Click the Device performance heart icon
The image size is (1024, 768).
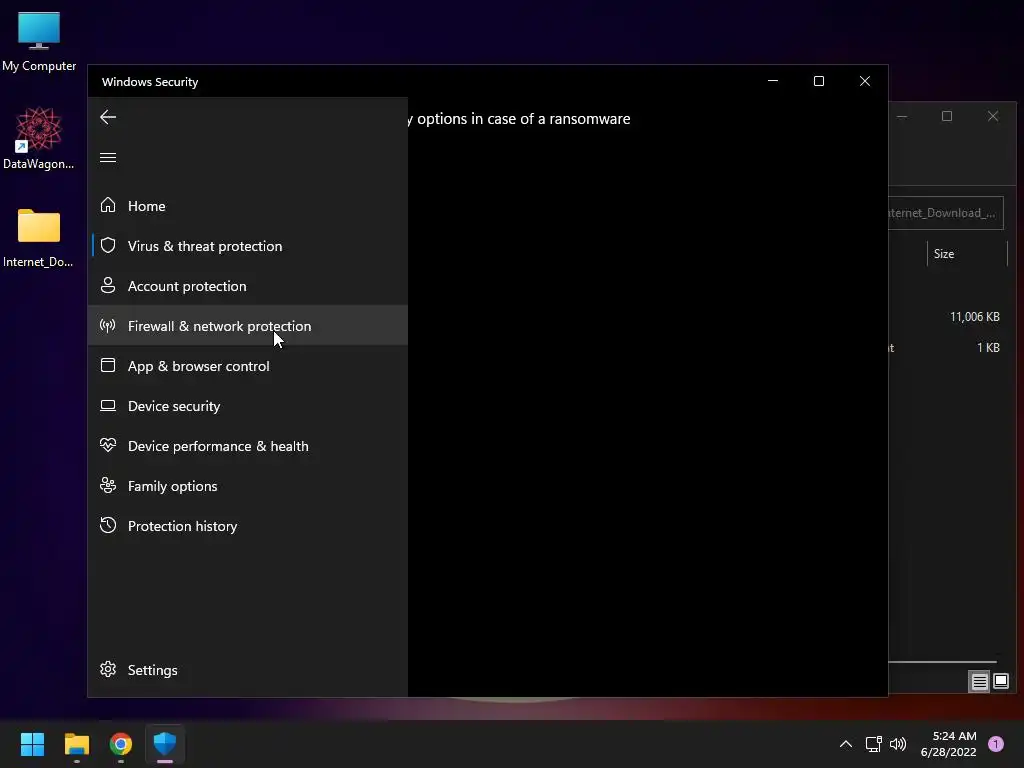[x=108, y=445]
